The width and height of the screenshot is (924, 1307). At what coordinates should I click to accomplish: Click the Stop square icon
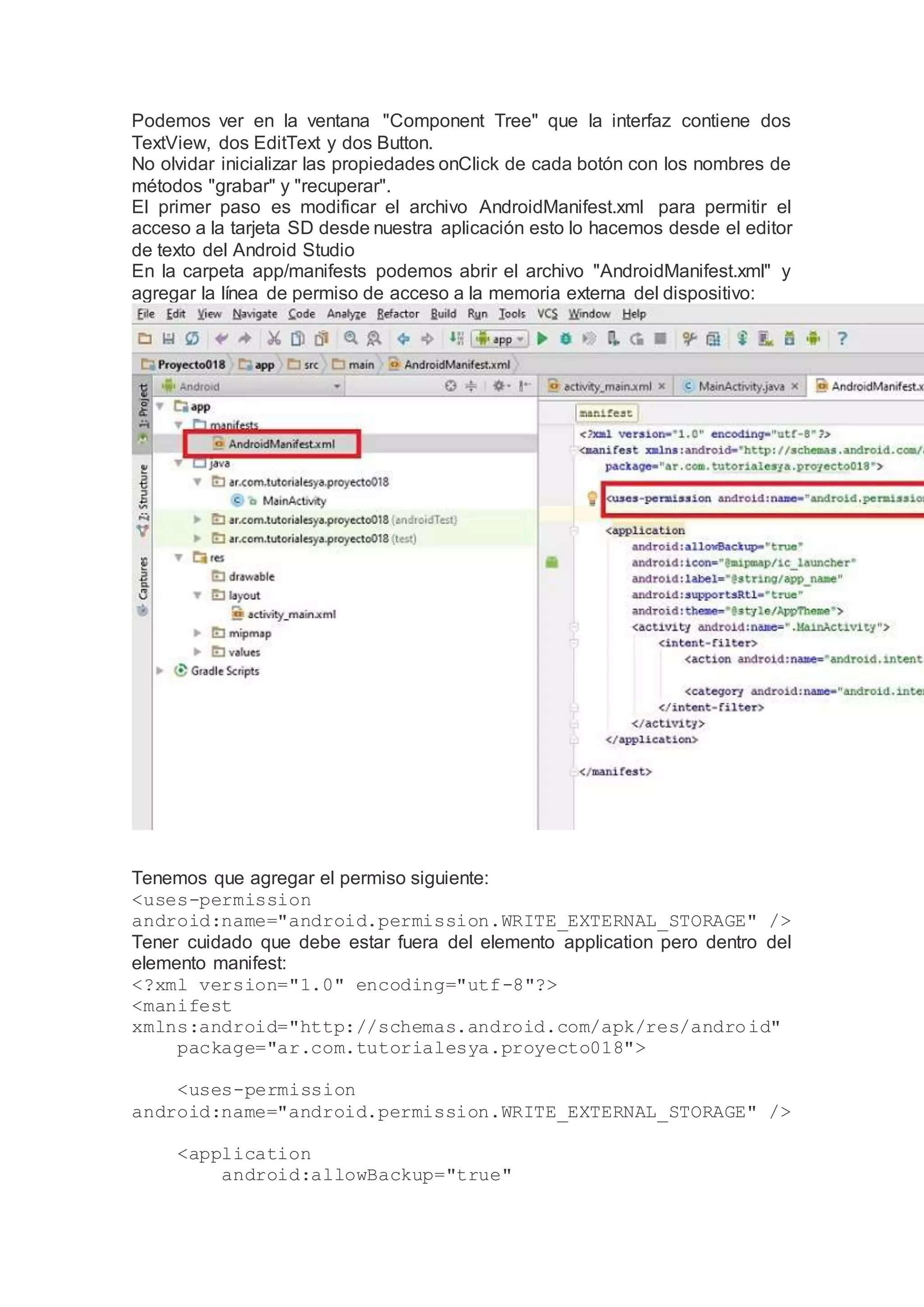[660, 339]
